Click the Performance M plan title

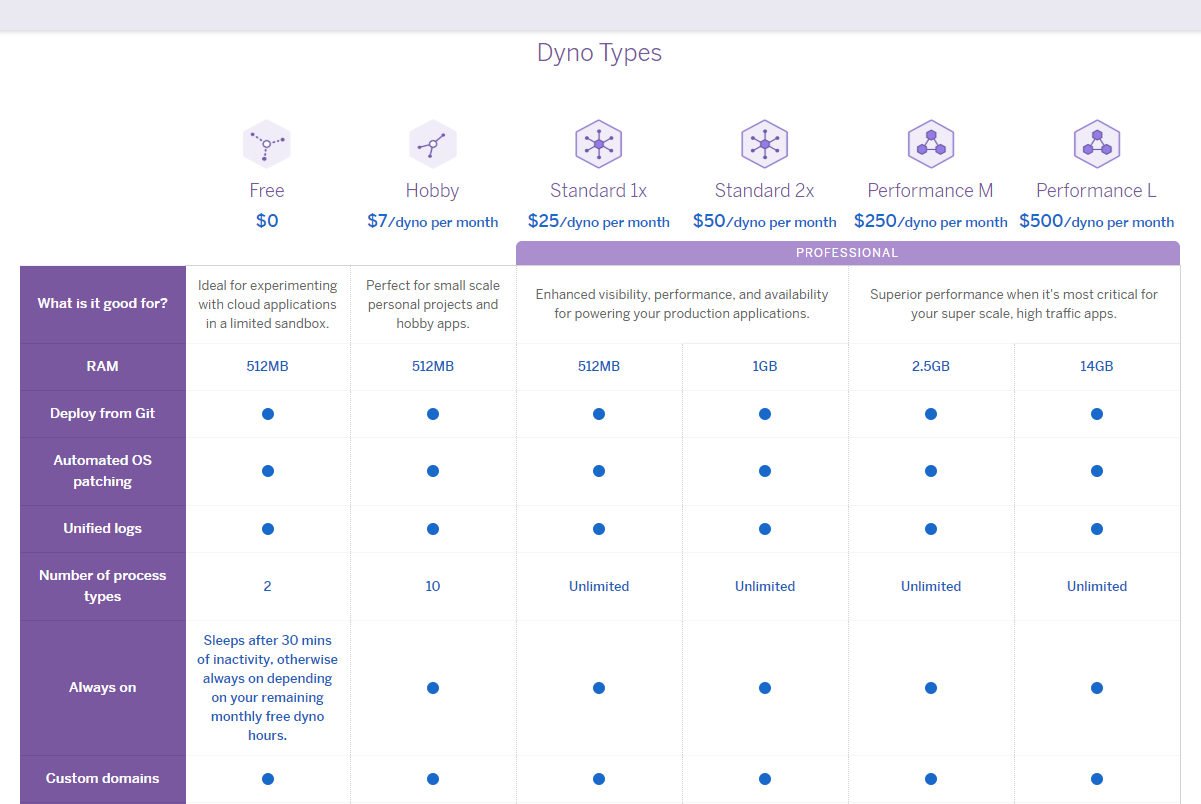point(930,191)
